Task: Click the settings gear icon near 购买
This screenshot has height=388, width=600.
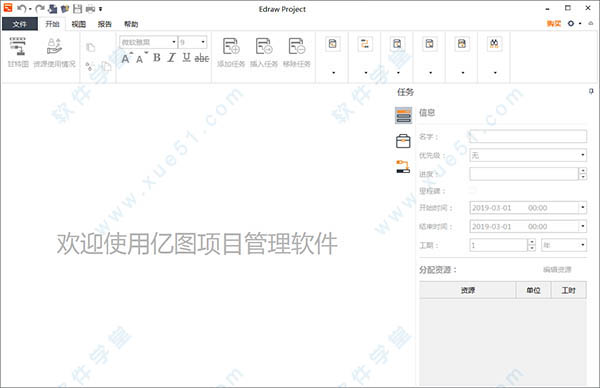Action: point(571,23)
